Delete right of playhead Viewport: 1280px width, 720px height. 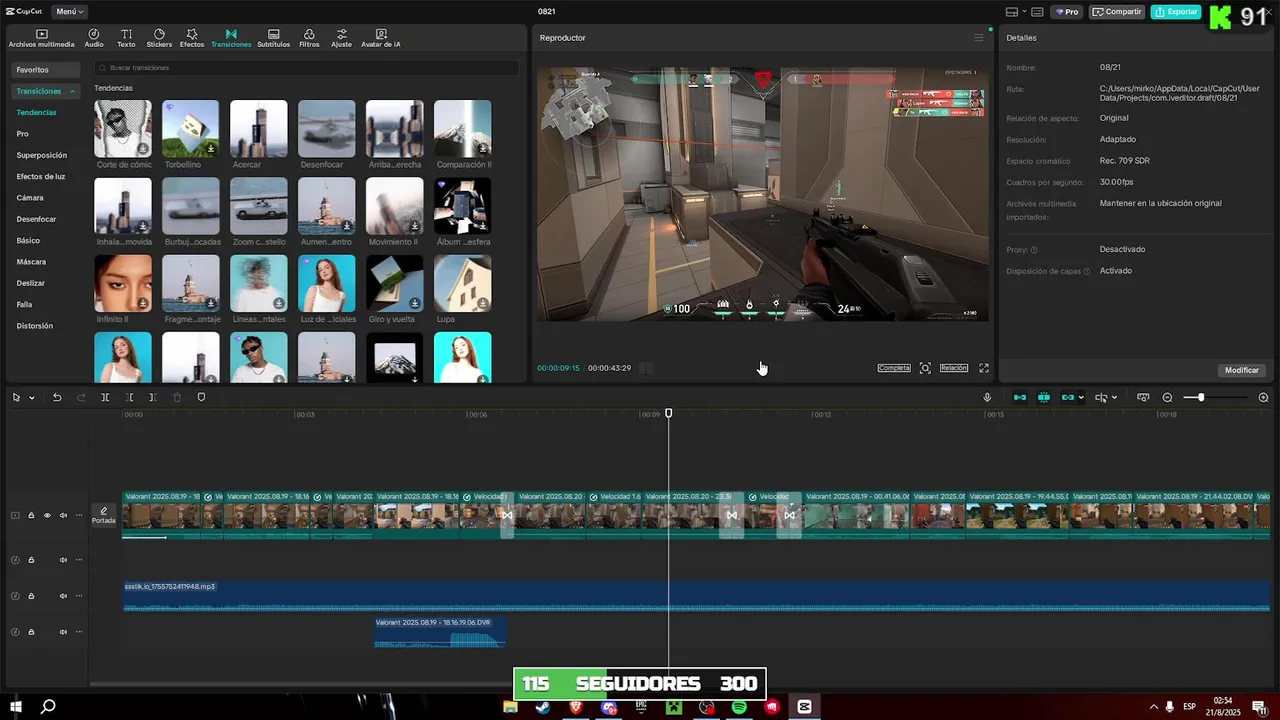153,398
